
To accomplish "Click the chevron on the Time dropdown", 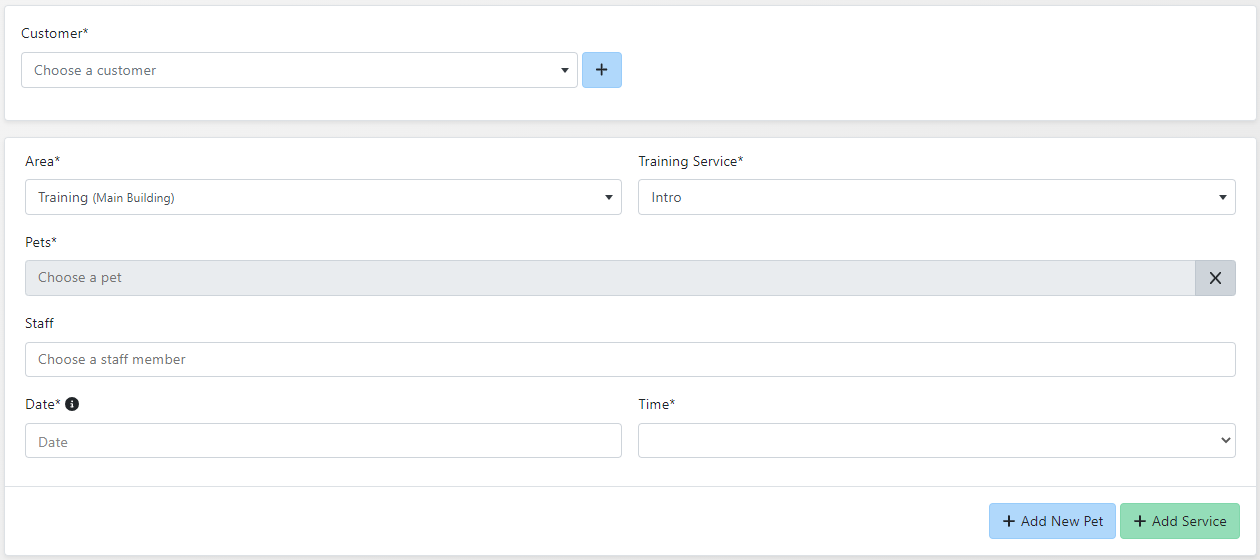I will coord(1225,440).
